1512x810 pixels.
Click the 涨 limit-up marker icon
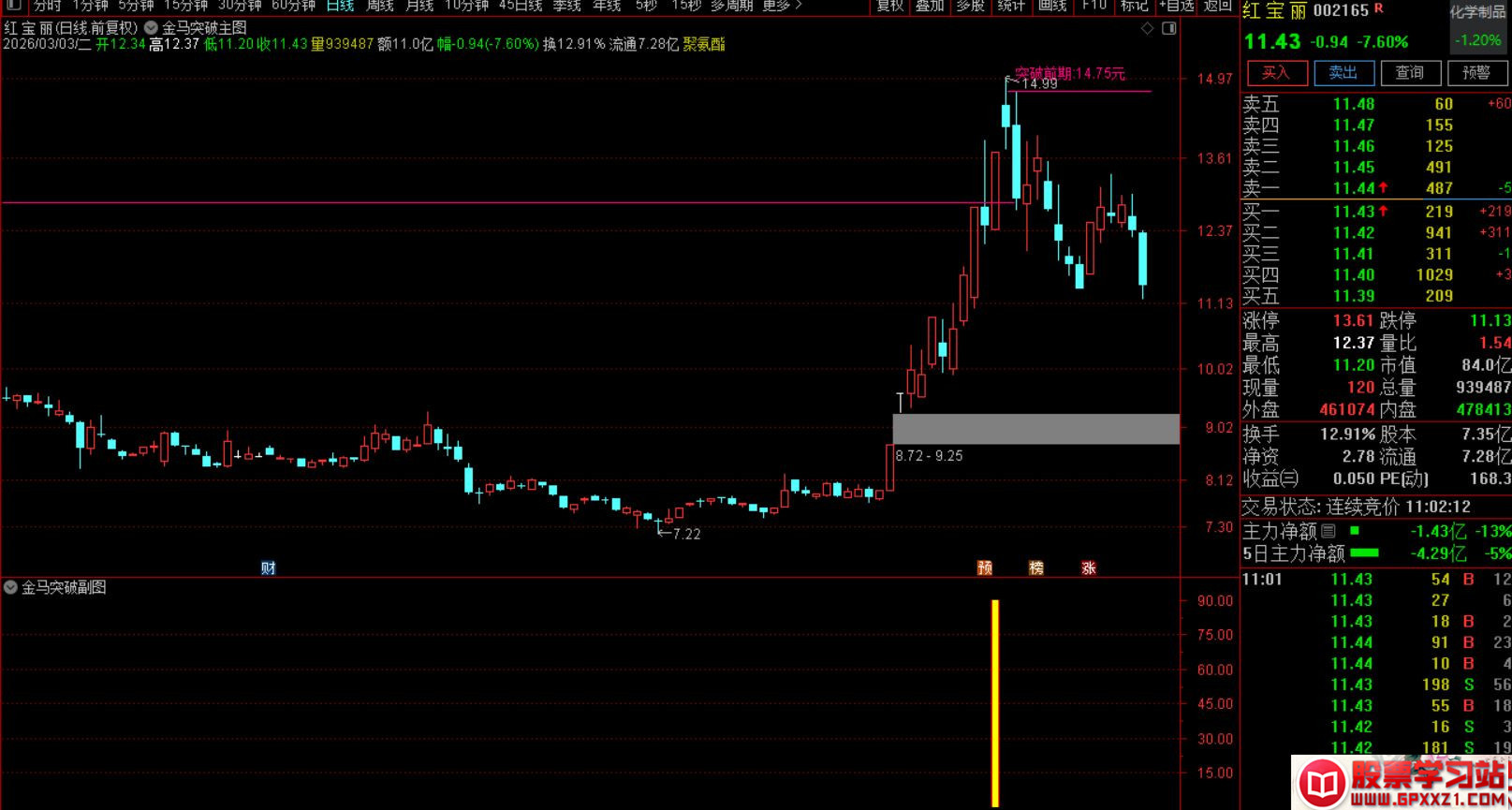[x=1088, y=567]
